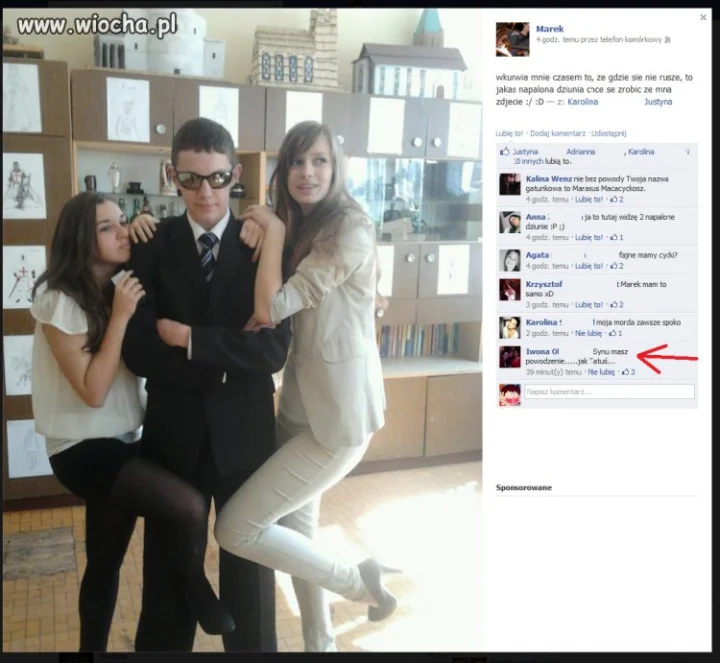Open Kalina Wenz's commenter avatar
The image size is (720, 663).
tap(510, 185)
